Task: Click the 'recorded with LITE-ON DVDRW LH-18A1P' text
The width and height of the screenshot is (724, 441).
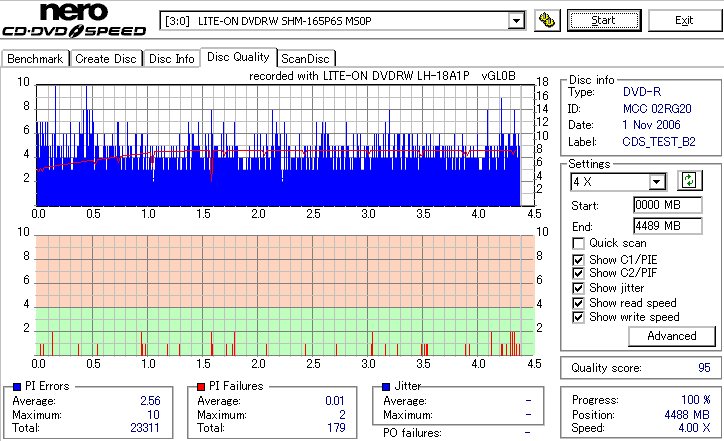Action: (x=359, y=76)
